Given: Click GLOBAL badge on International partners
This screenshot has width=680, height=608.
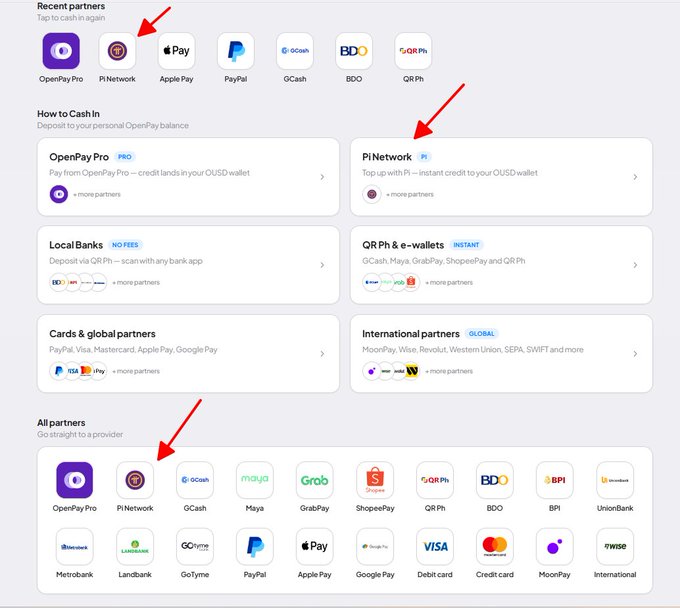Looking at the screenshot, I should [x=481, y=334].
